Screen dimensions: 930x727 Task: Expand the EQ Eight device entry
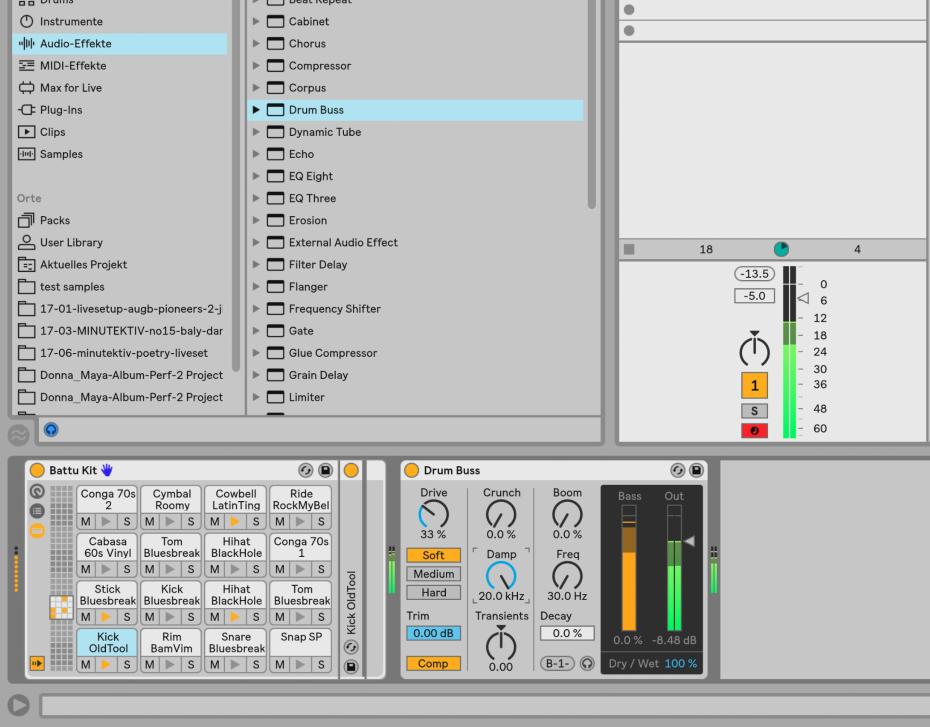(257, 176)
